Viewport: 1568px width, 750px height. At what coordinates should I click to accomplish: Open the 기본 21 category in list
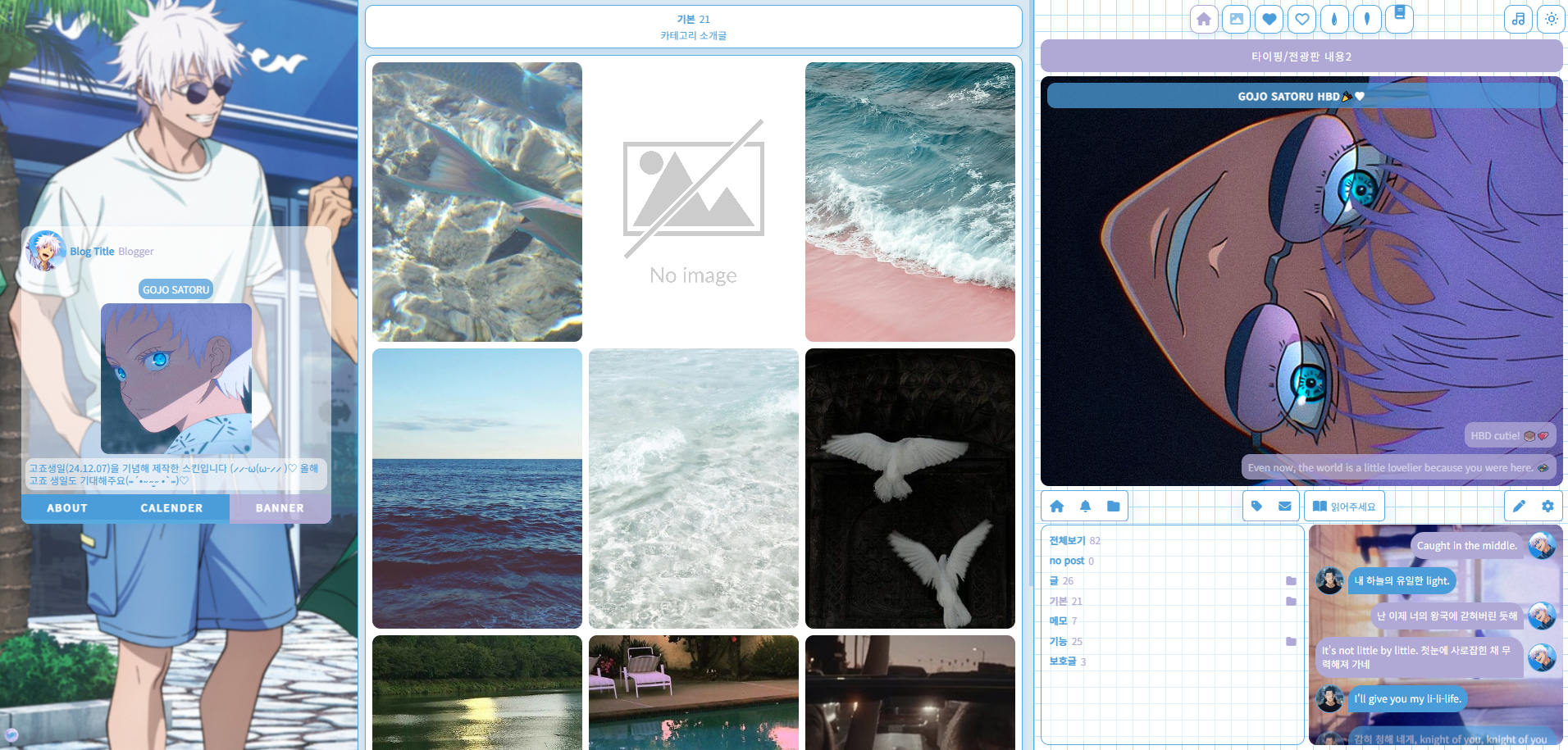(1065, 602)
